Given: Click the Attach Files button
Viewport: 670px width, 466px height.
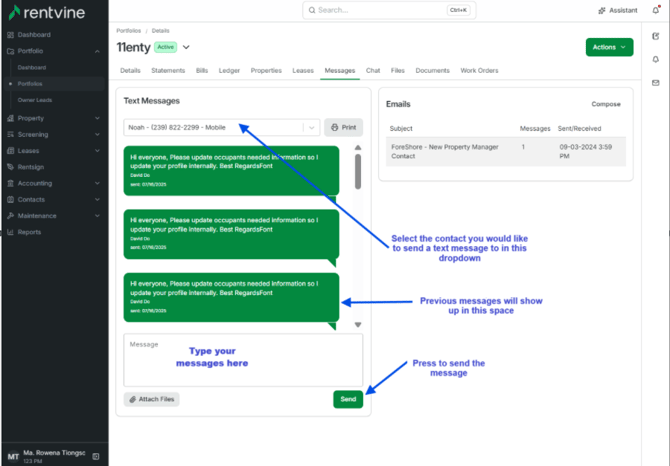Looking at the screenshot, I should click(x=152, y=399).
